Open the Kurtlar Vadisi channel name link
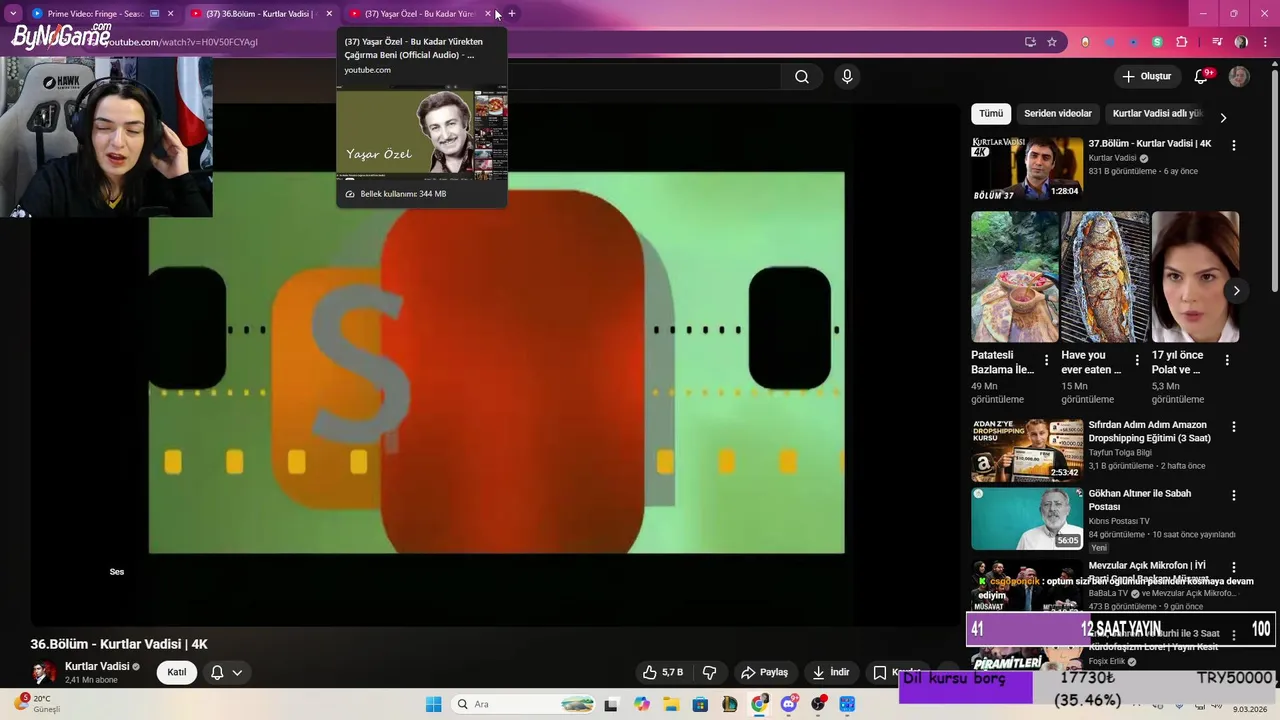The height and width of the screenshot is (720, 1280). tap(97, 666)
